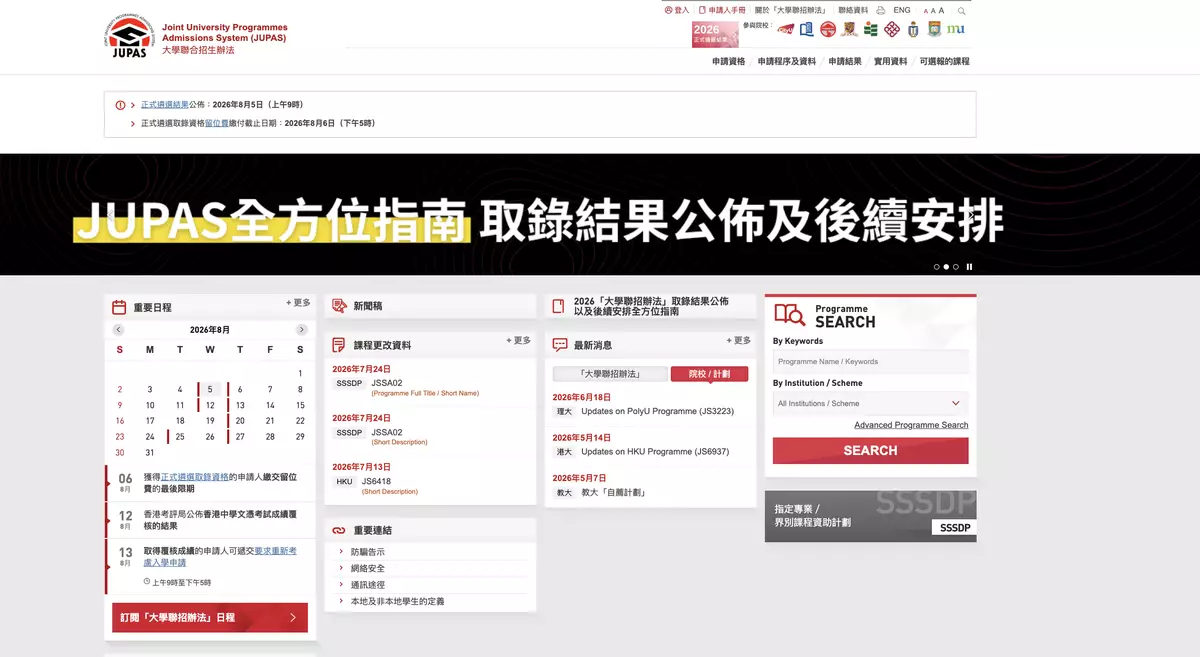Expand the All Institutions / Scheme dropdown
The height and width of the screenshot is (657, 1200).
870,403
